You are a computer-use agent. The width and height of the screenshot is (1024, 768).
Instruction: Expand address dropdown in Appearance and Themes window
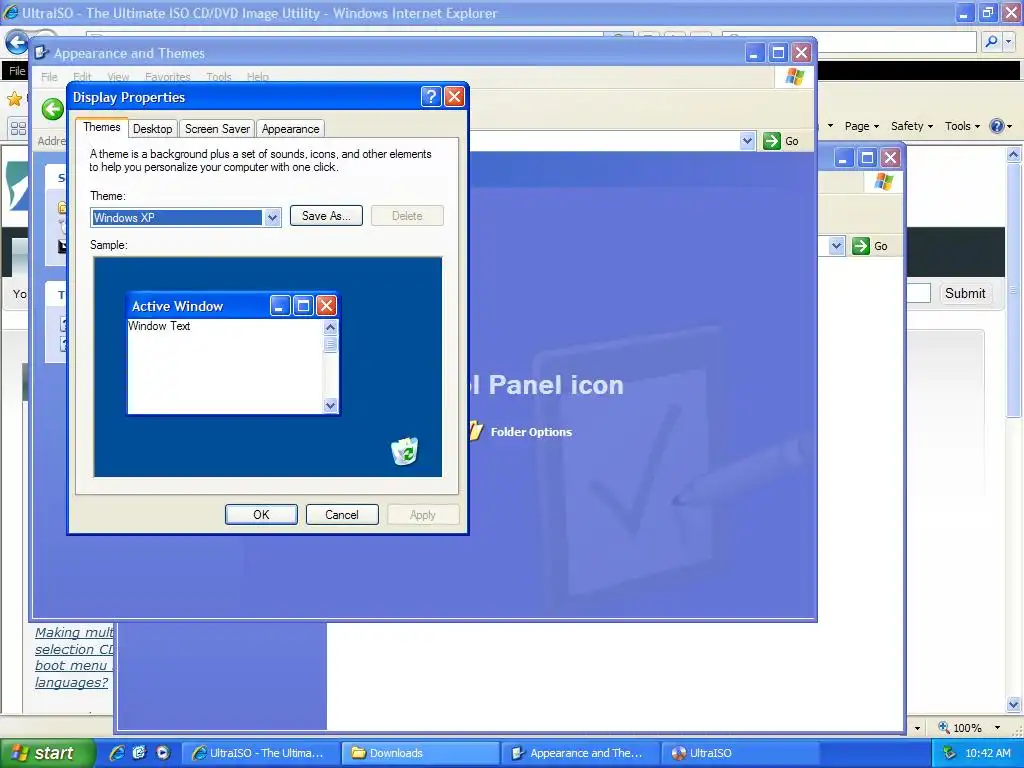pos(747,140)
